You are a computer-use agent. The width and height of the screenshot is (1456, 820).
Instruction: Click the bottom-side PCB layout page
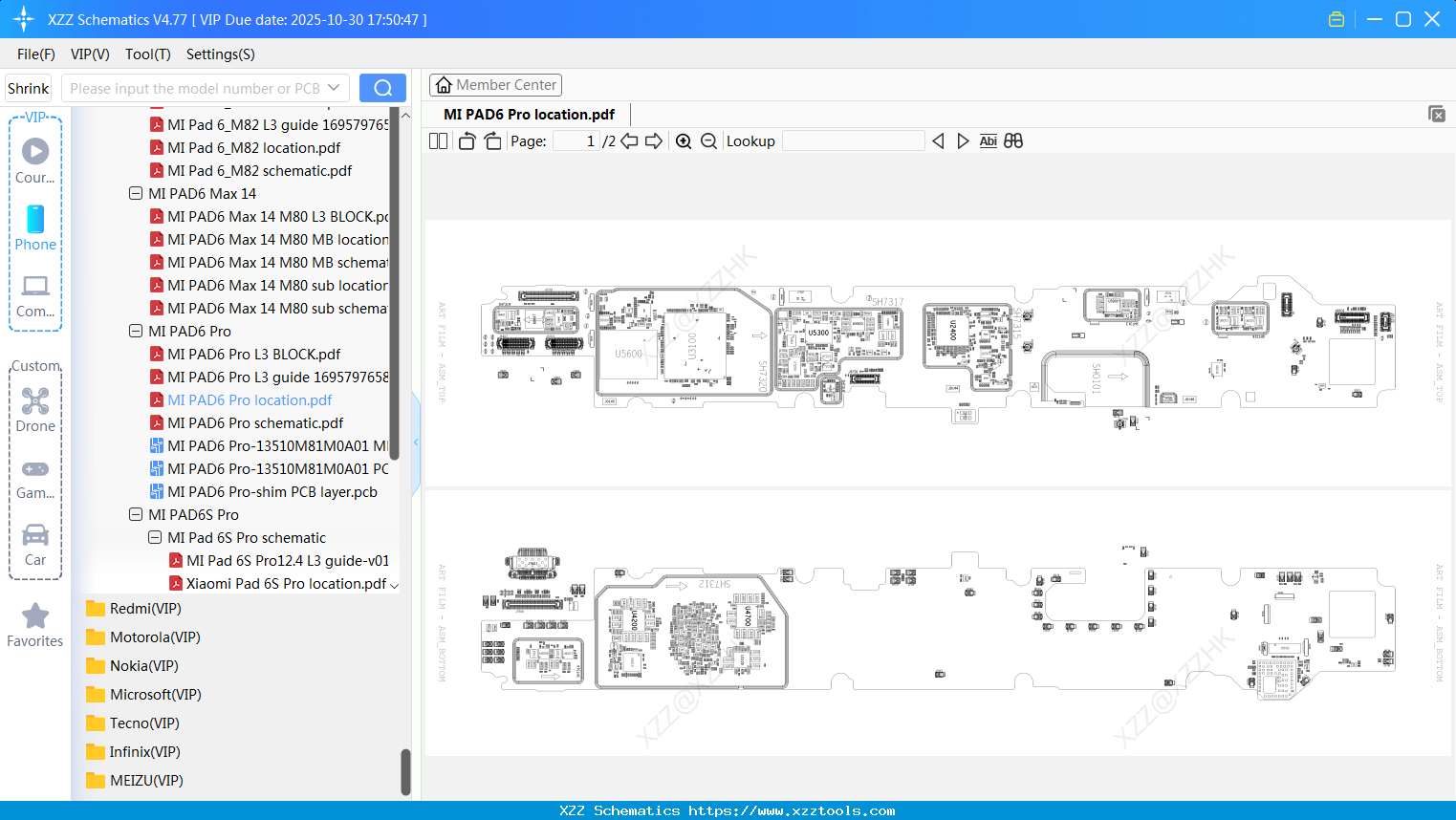click(x=938, y=623)
